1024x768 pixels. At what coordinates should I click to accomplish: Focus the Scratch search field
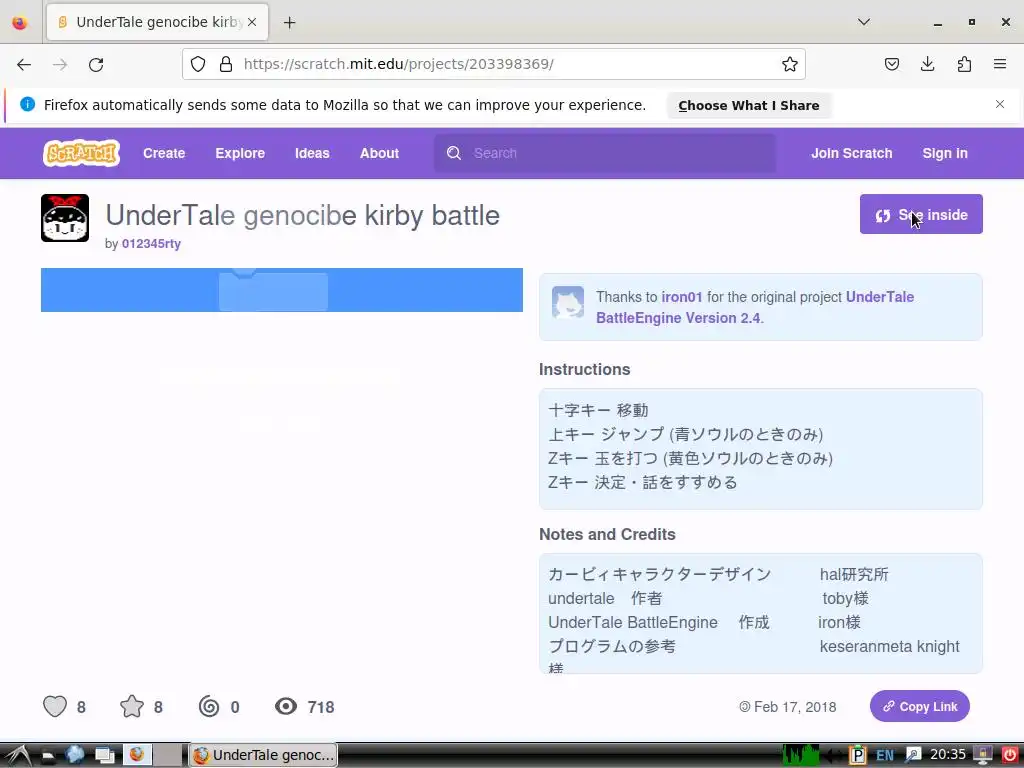[x=605, y=153]
